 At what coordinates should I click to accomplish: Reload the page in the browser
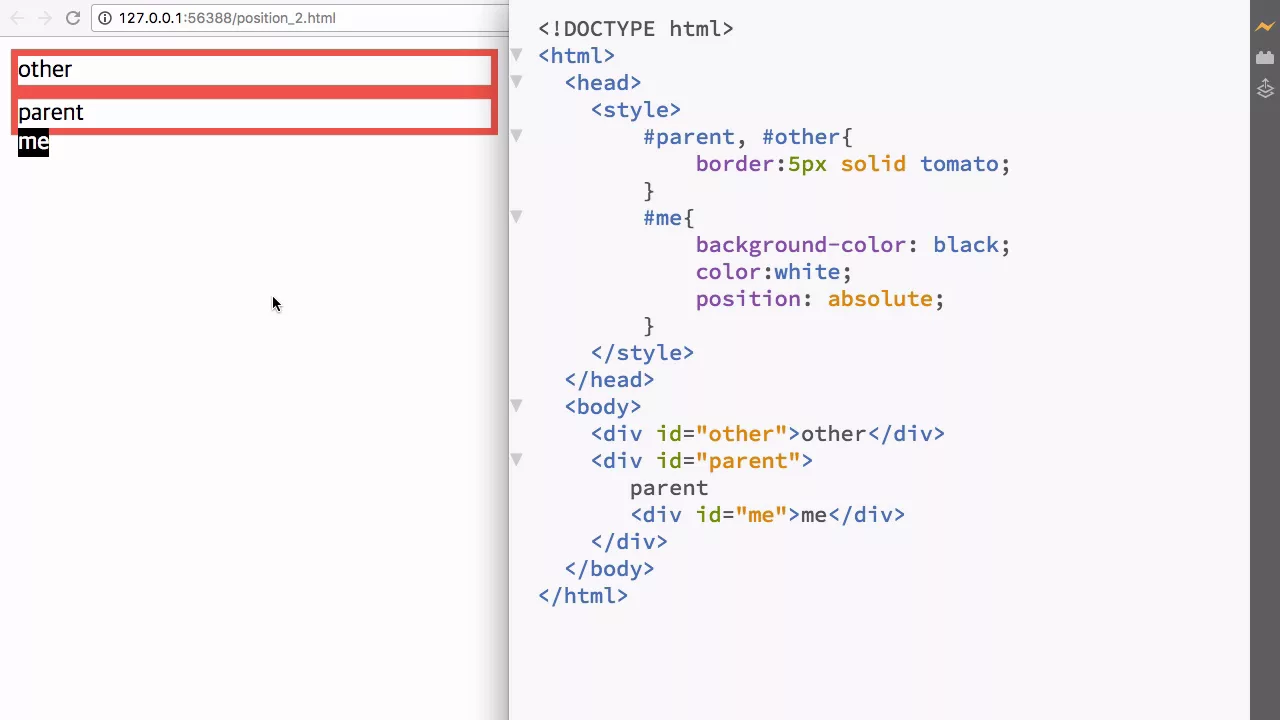[72, 18]
